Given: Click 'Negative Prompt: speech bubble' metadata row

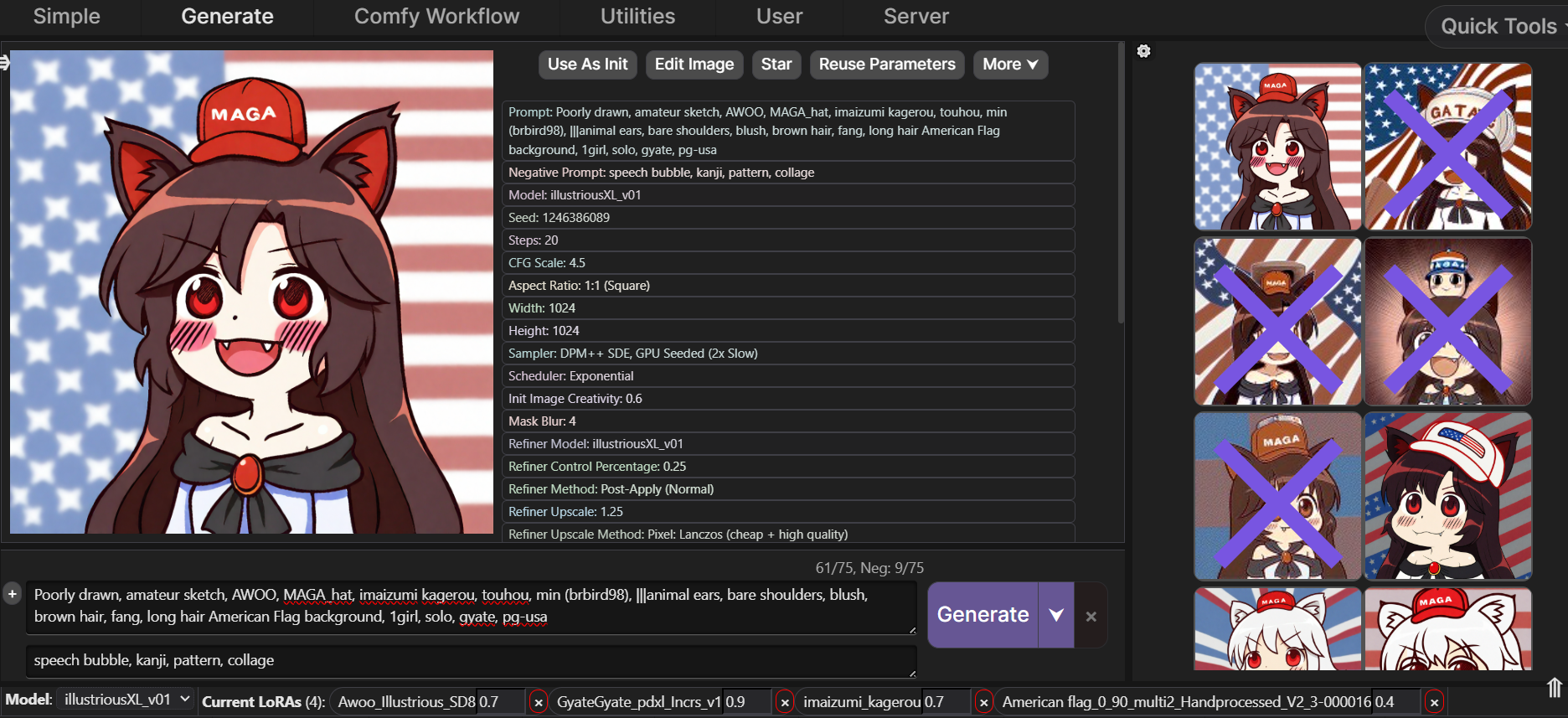Looking at the screenshot, I should point(788,173).
